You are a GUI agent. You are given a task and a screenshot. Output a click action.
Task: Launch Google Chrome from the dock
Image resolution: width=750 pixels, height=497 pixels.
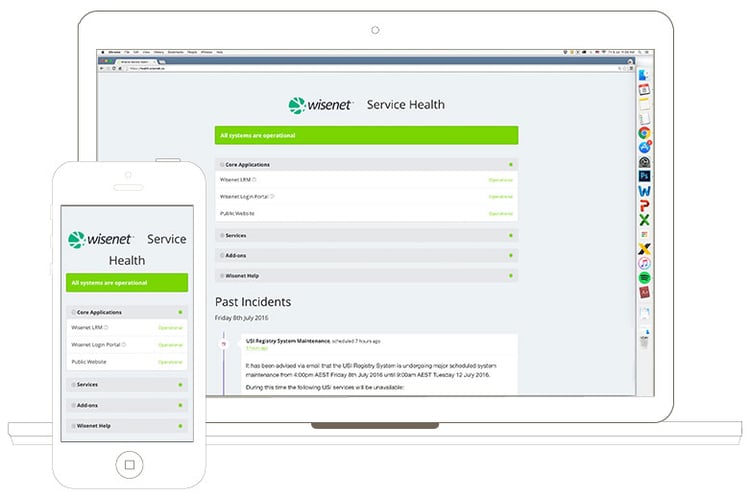tap(644, 133)
